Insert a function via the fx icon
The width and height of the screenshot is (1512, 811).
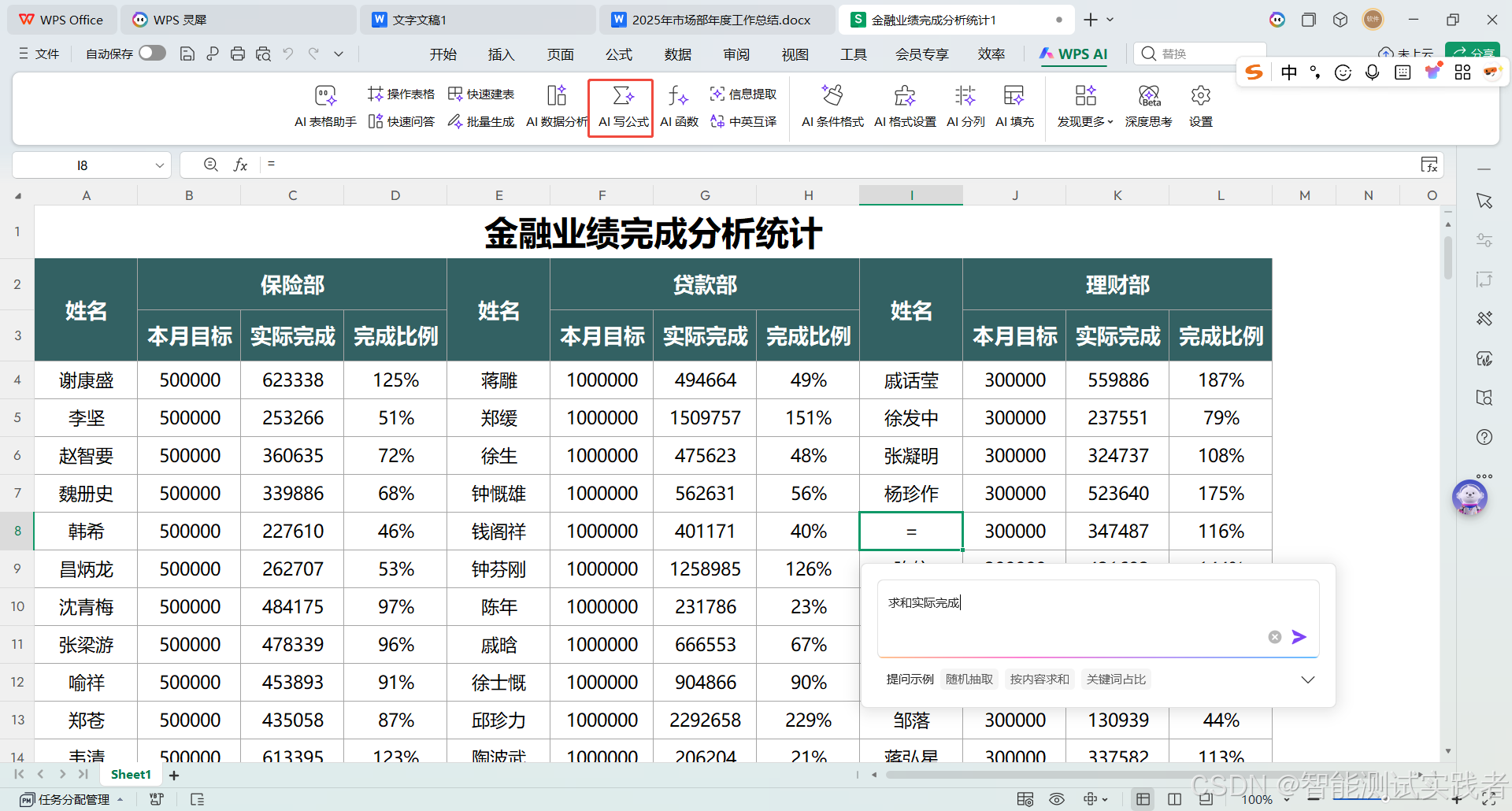[x=240, y=165]
